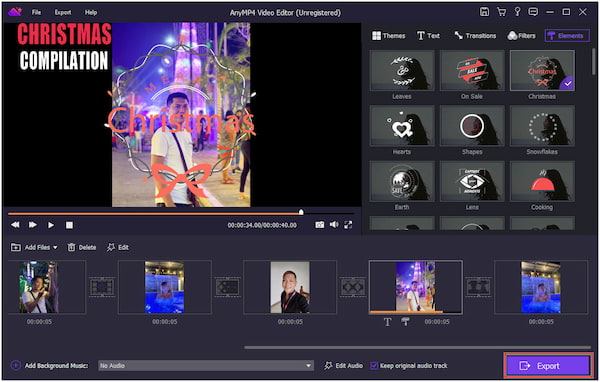Viewport: 600px width, 382px height.
Task: Click the elements panel vertical scrollbar
Action: 594,61
